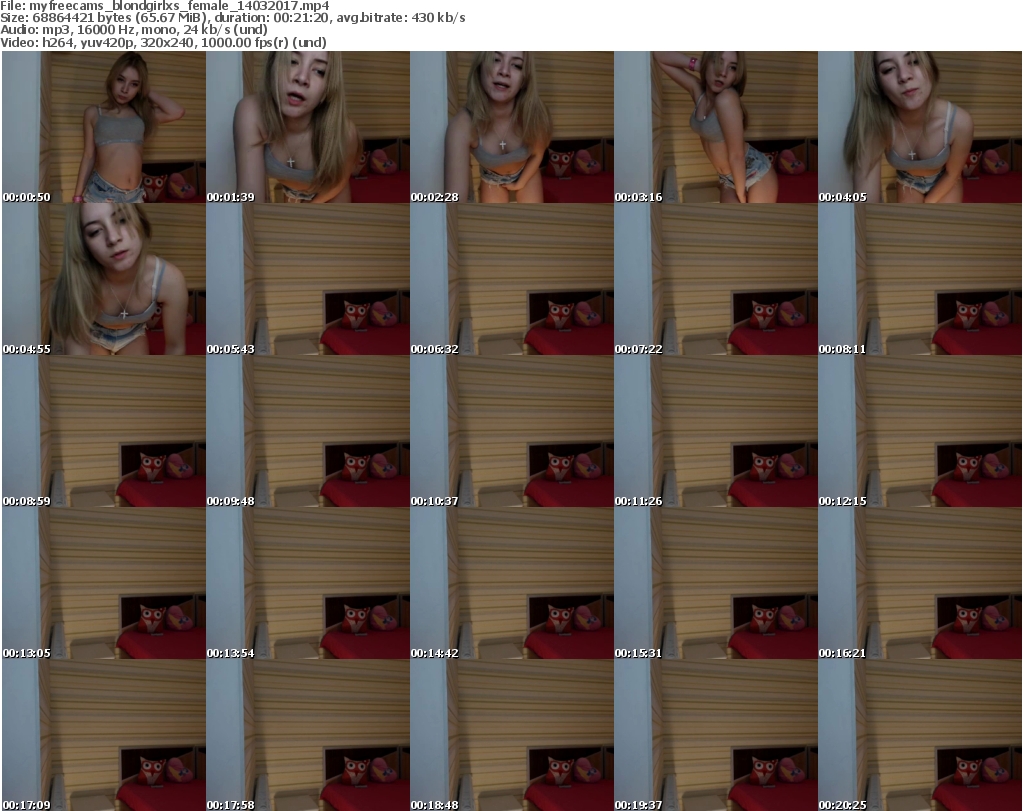Pick the frame marked 00:11:26
Image resolution: width=1024 pixels, height=811 pixels.
(716, 432)
